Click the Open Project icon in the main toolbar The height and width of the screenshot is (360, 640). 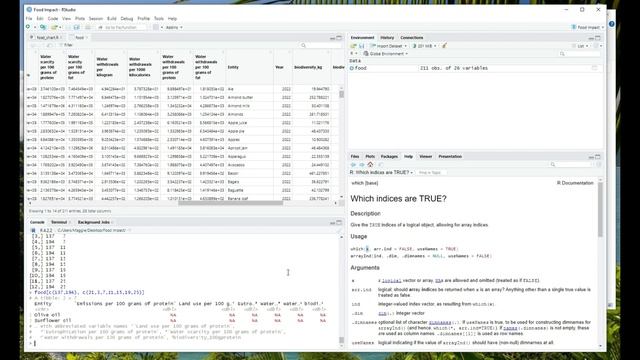(43, 27)
